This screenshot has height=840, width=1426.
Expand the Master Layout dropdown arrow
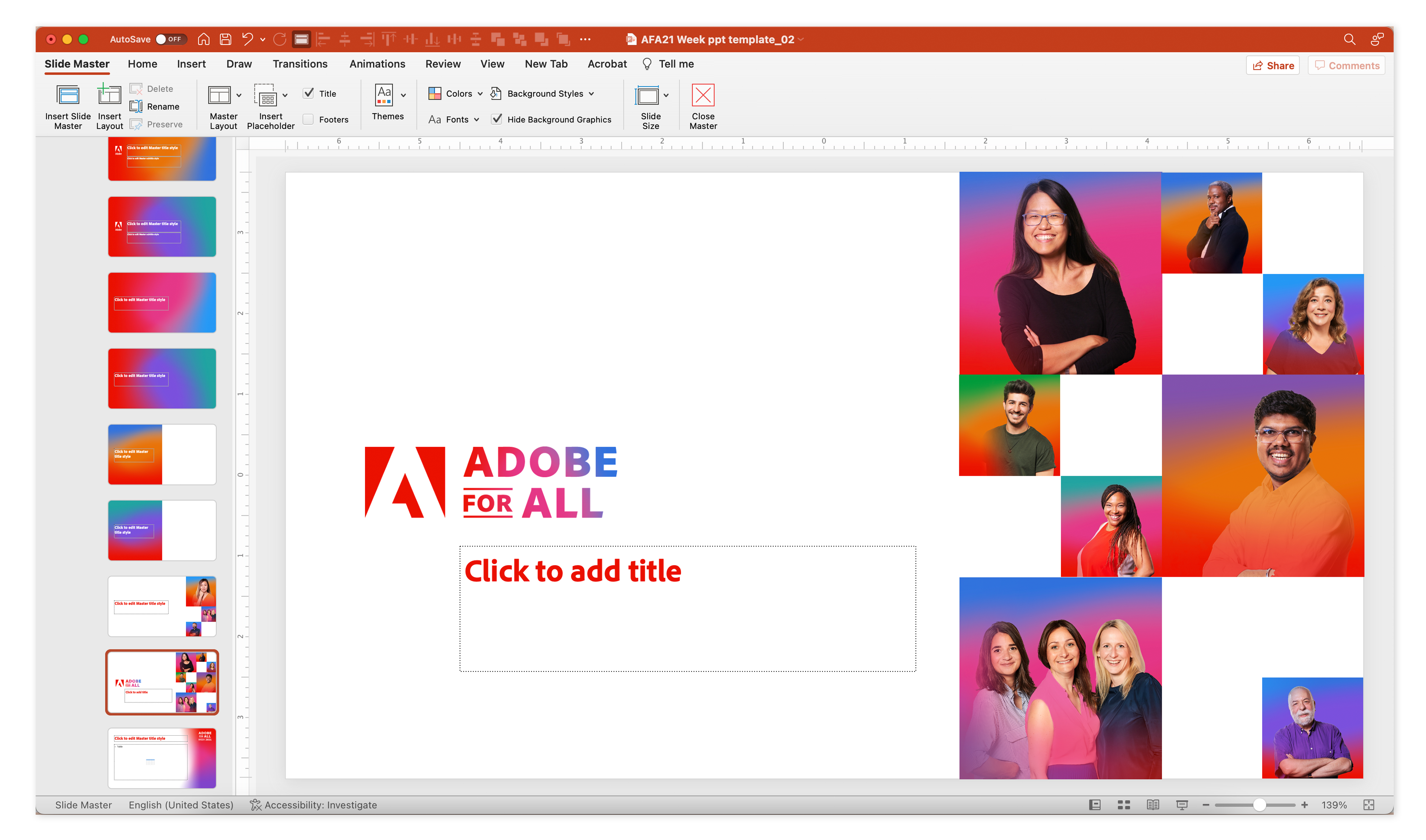click(x=239, y=95)
